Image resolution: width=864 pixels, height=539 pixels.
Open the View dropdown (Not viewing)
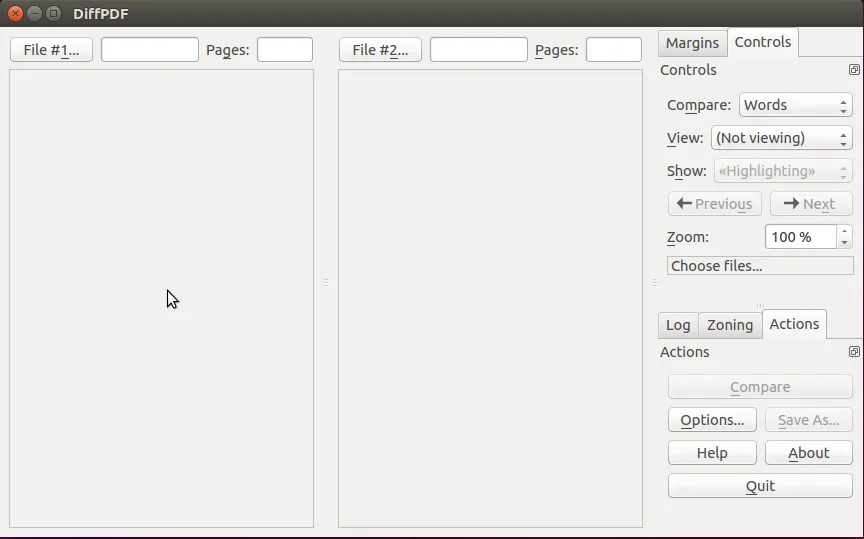pyautogui.click(x=782, y=138)
